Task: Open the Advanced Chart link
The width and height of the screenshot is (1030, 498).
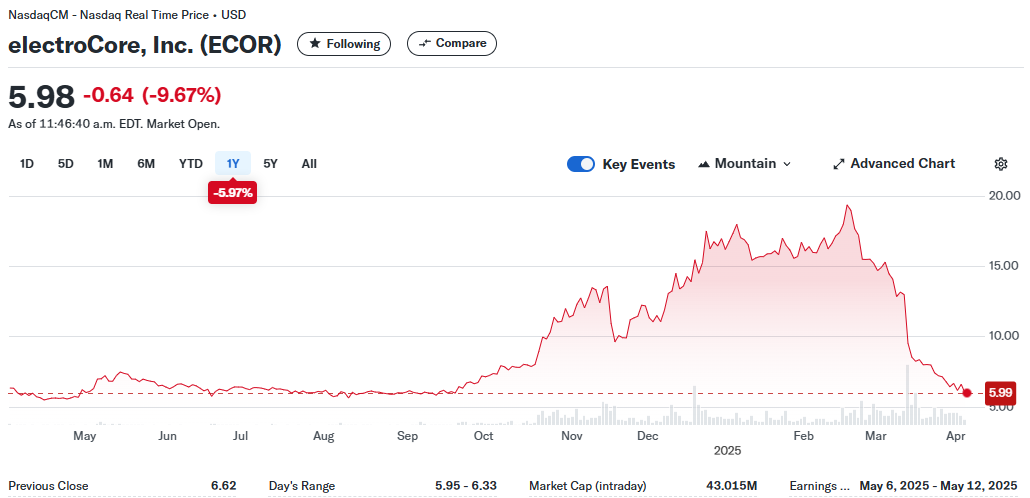Action: 894,164
